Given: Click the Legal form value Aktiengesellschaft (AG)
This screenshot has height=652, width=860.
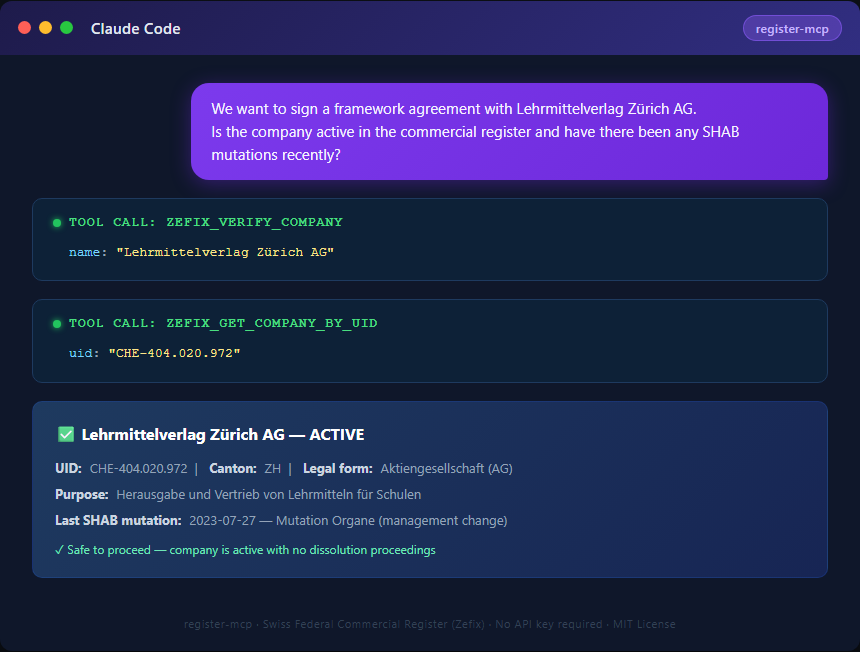Looking at the screenshot, I should coord(446,469).
